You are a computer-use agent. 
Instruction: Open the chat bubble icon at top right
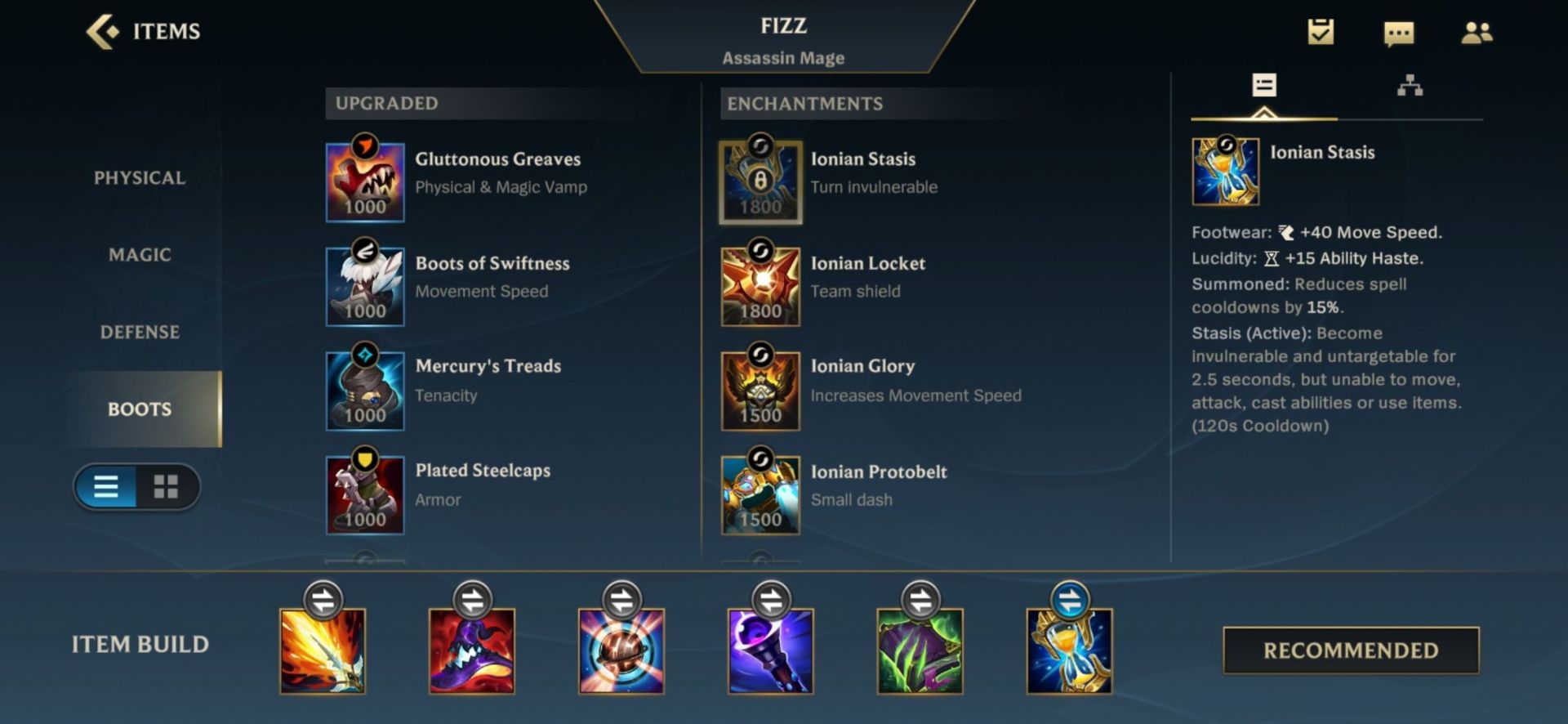coord(1399,34)
